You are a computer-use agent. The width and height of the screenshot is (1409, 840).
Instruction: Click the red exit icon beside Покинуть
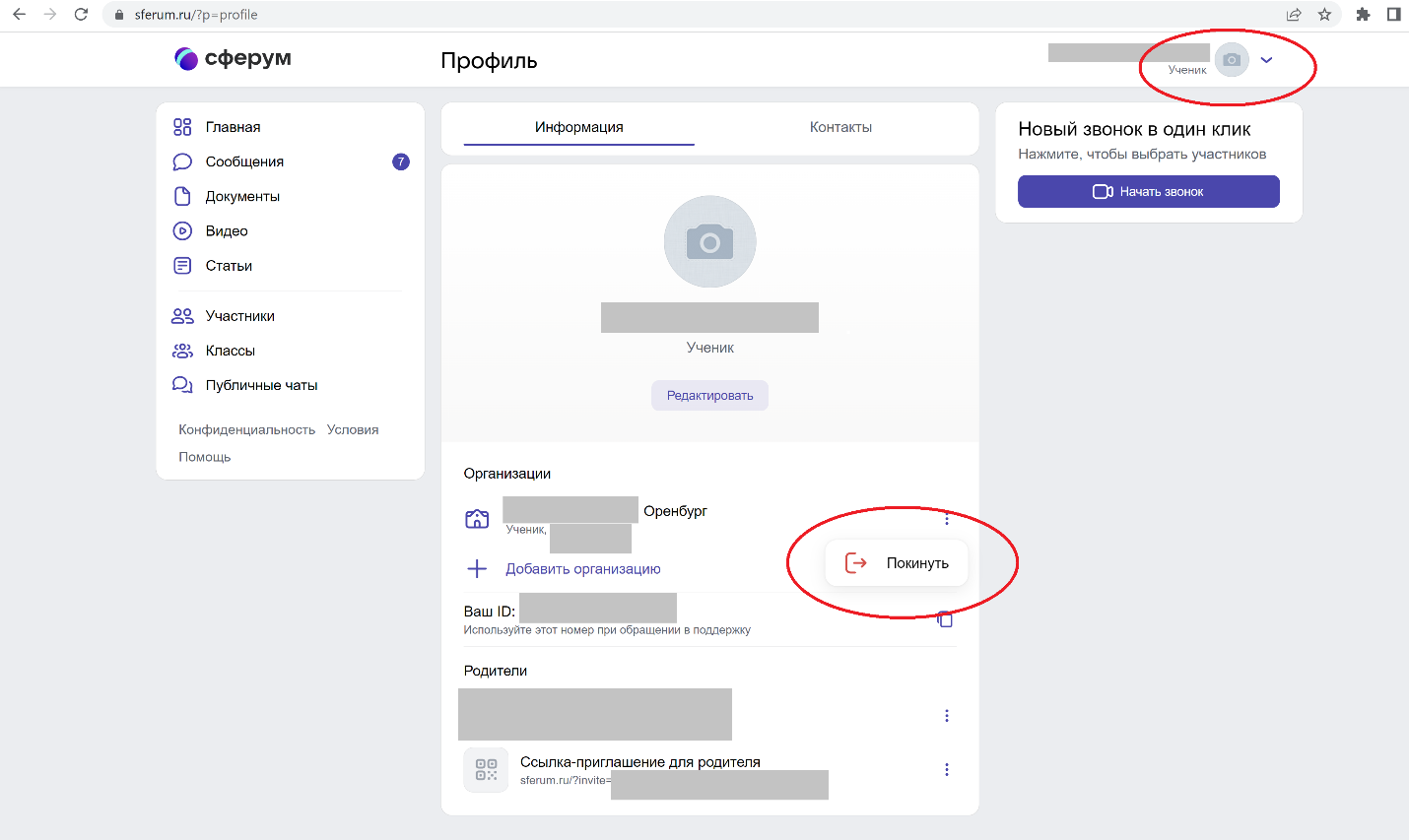tap(856, 563)
